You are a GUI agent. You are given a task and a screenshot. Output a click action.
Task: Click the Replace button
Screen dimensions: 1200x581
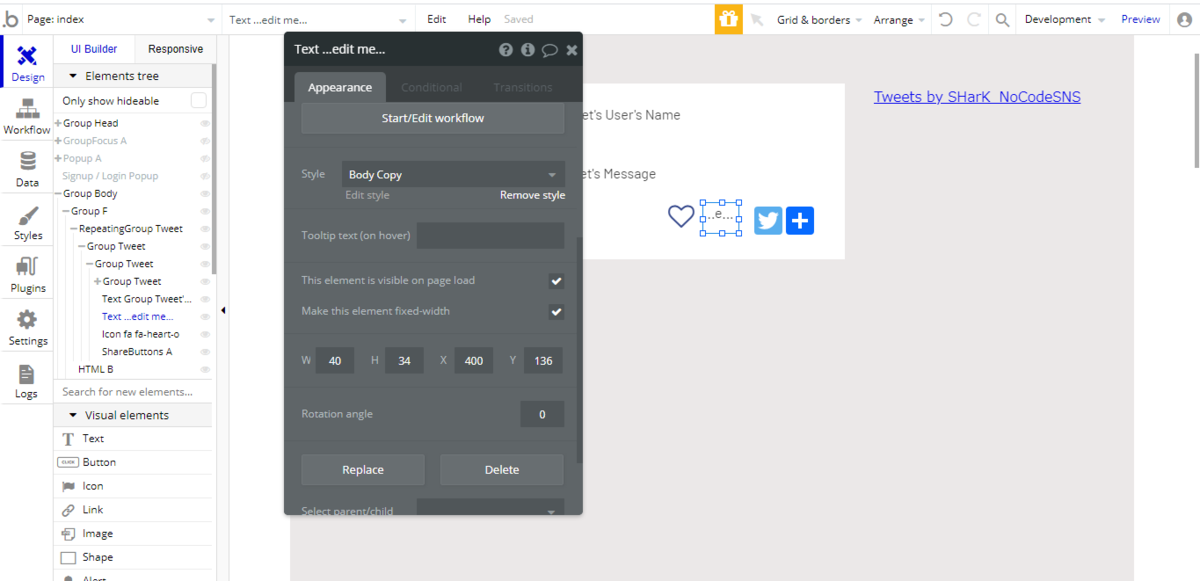click(x=363, y=470)
